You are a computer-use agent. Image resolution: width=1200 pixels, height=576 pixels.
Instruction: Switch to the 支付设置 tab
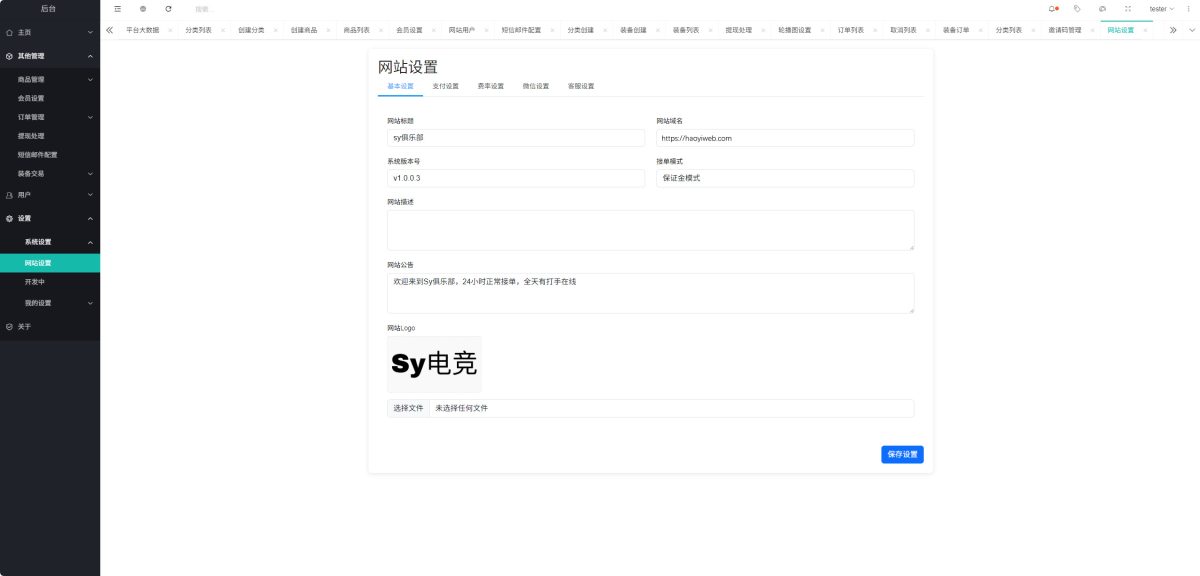pos(445,86)
